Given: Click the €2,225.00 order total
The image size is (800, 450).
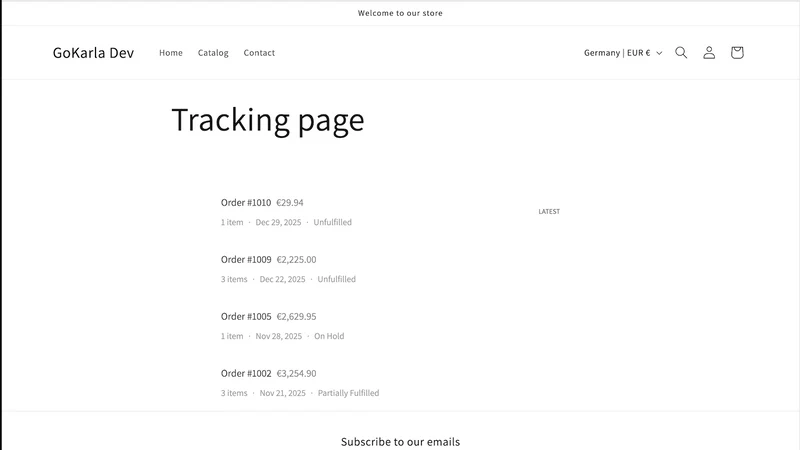Looking at the screenshot, I should 296,260.
